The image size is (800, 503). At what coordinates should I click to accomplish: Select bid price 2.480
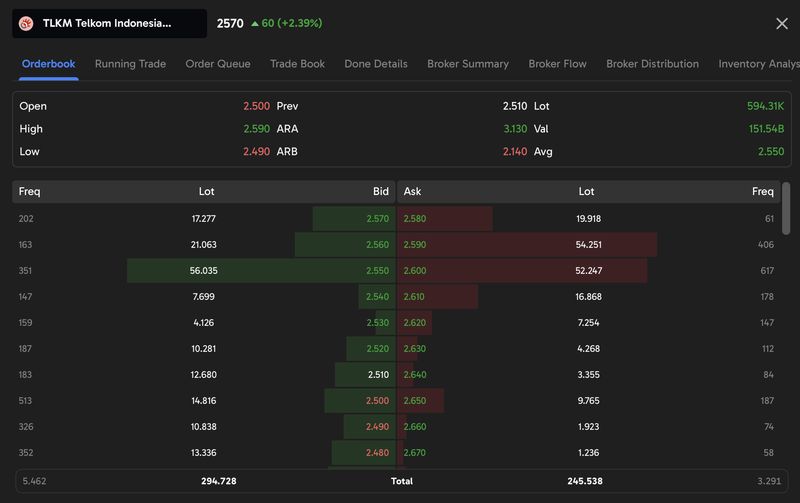(378, 452)
